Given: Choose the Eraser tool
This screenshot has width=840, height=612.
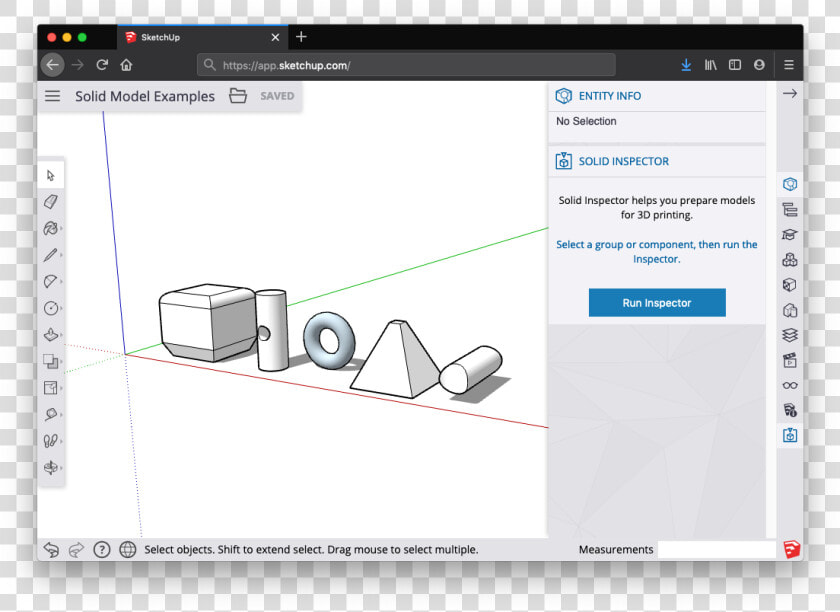Looking at the screenshot, I should (x=51, y=201).
